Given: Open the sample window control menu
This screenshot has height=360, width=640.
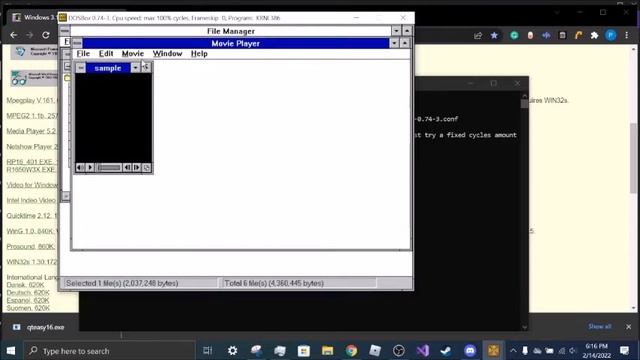Looking at the screenshot, I should pyautogui.click(x=80, y=68).
